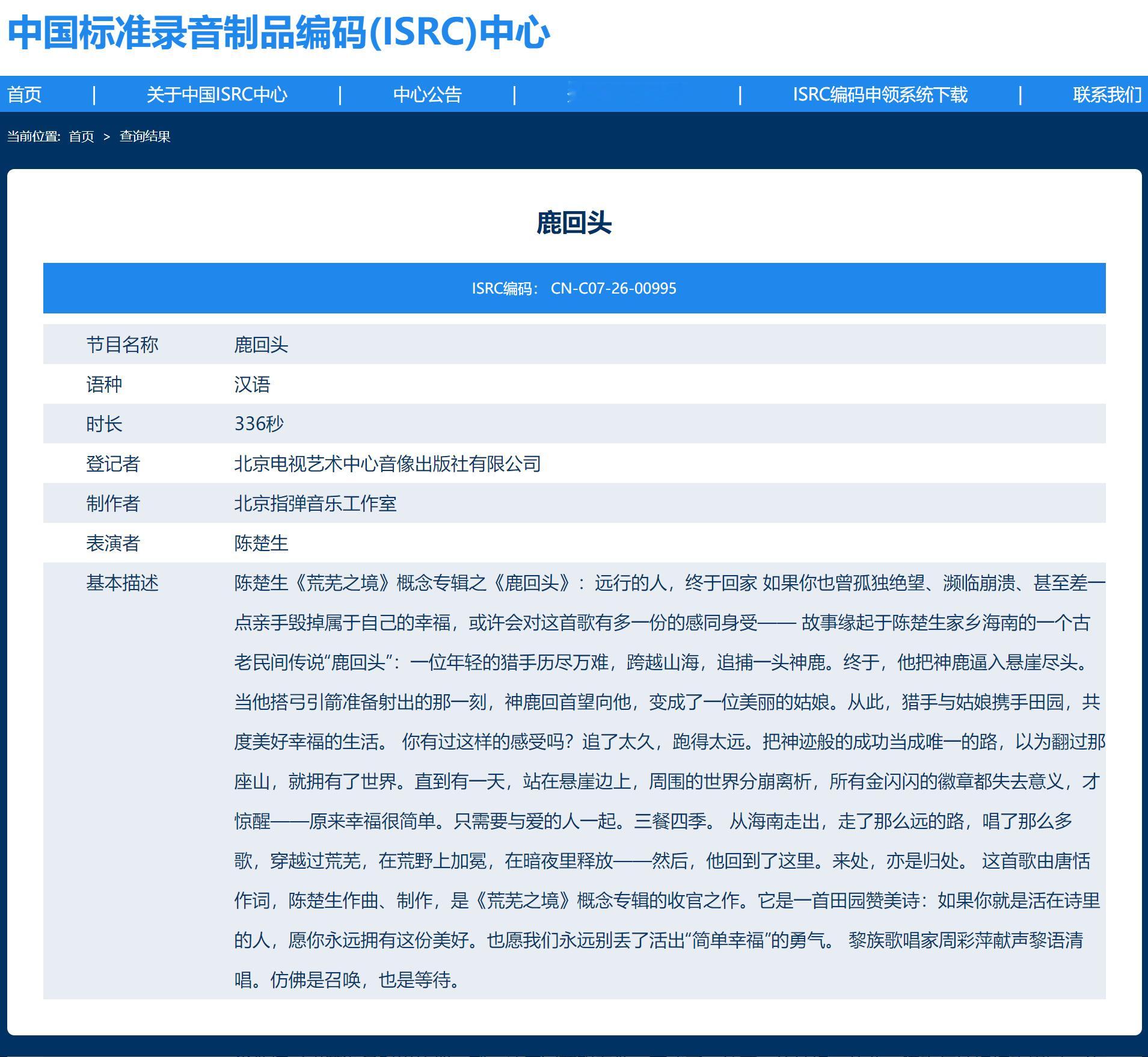Click the 鹿回头 value in 节目名称 row
The width and height of the screenshot is (1148, 1057).
(x=261, y=345)
